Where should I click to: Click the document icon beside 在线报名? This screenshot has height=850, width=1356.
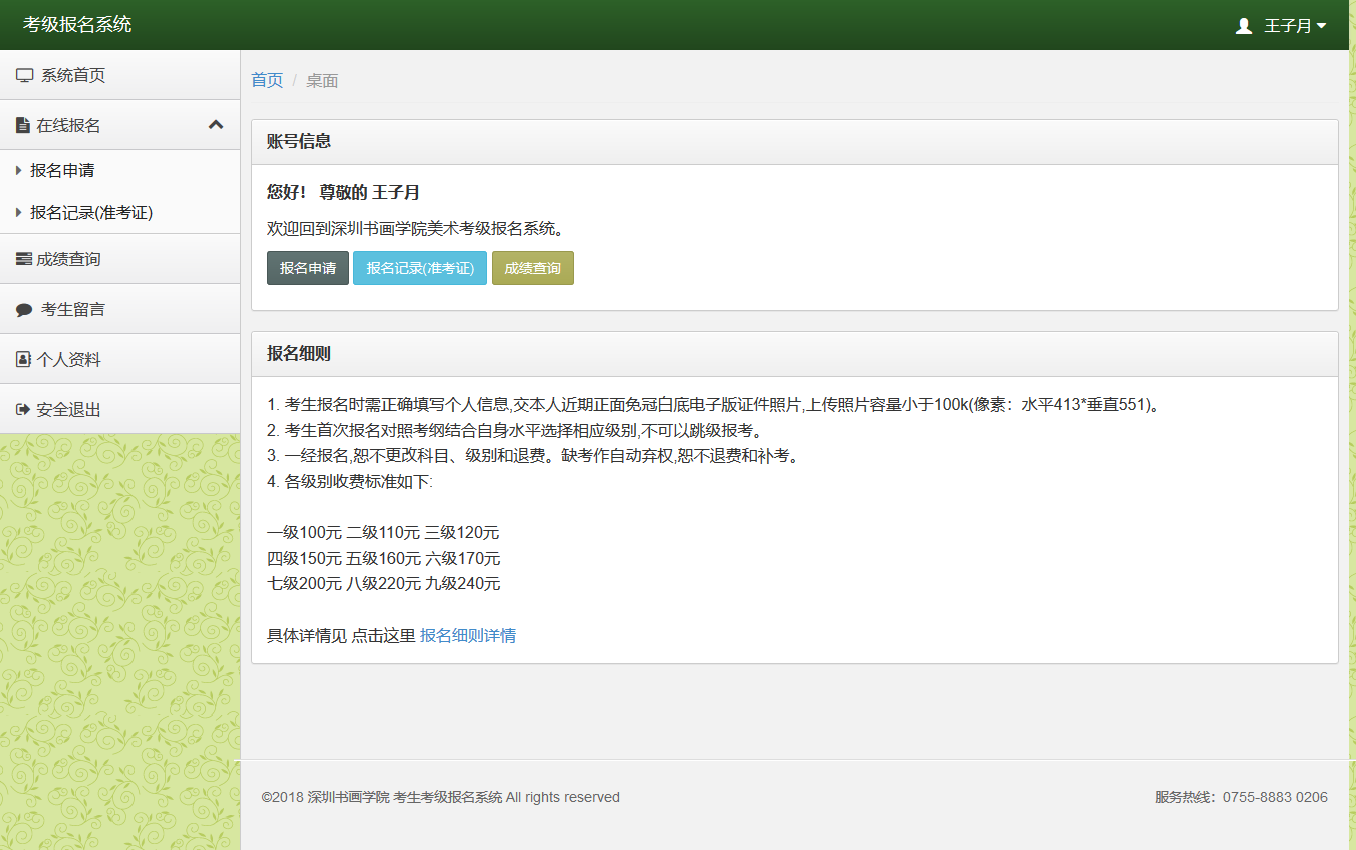coord(23,126)
